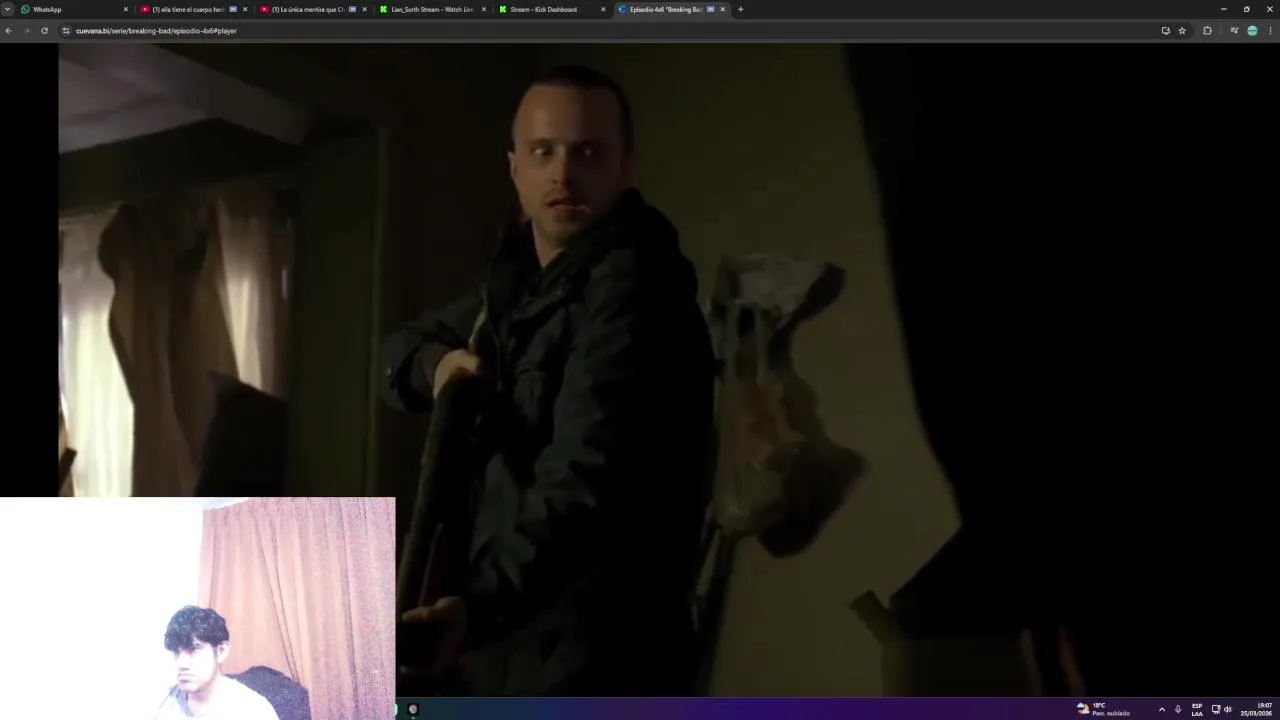This screenshot has width=1280, height=720.
Task: Open the clock showing 19:07
Action: (1257, 709)
